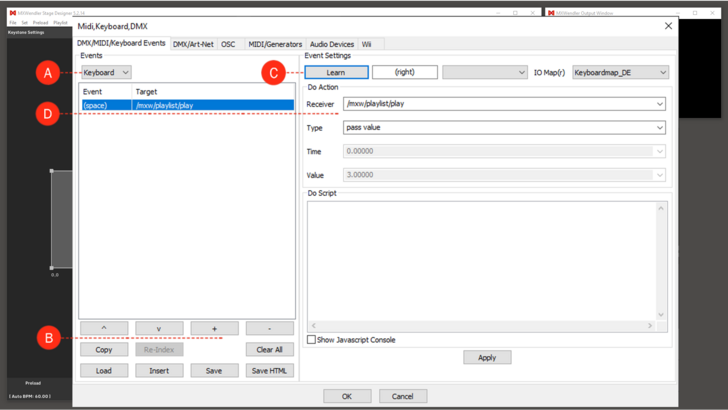
Task: Enable Show Javascript Console checkbox
Action: (x=311, y=340)
